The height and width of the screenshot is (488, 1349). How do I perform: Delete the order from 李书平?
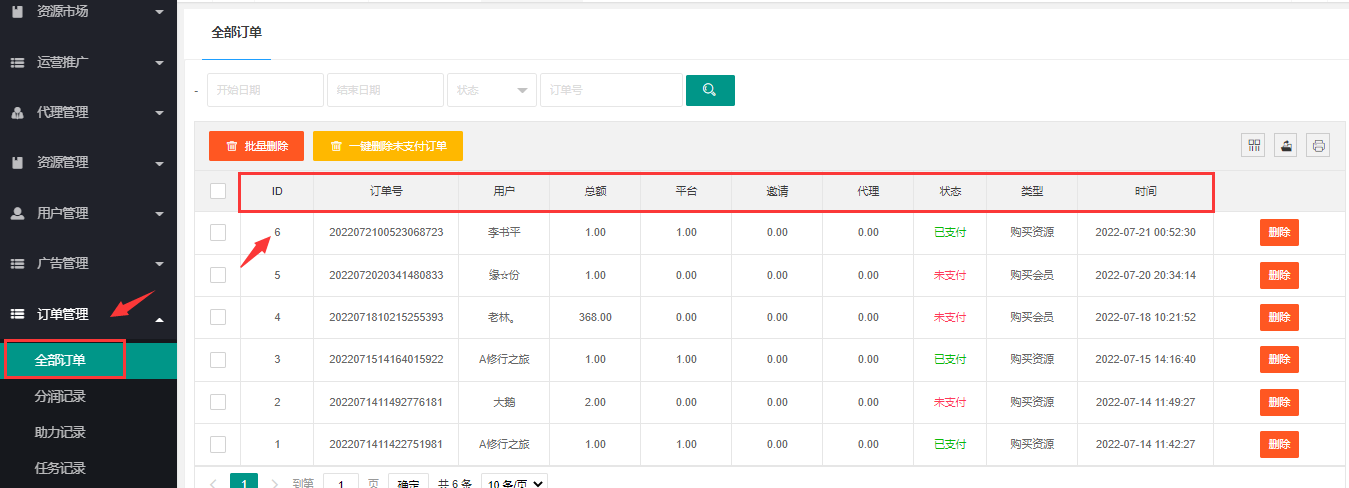pyautogui.click(x=1279, y=233)
